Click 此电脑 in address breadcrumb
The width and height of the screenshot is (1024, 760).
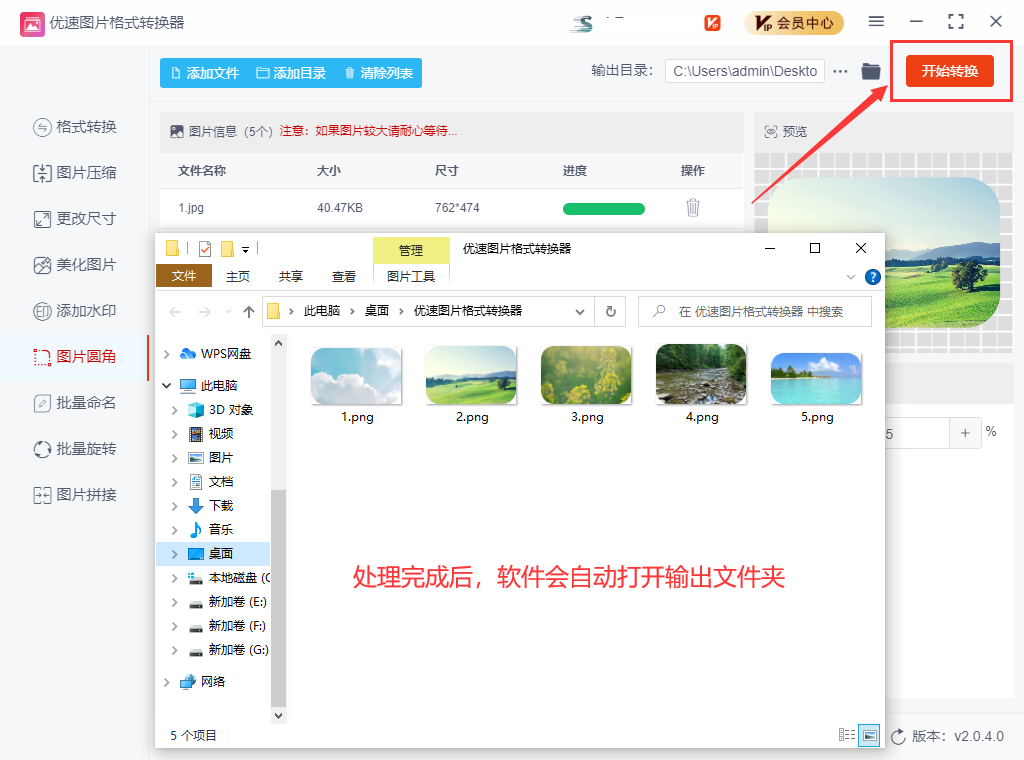[321, 311]
